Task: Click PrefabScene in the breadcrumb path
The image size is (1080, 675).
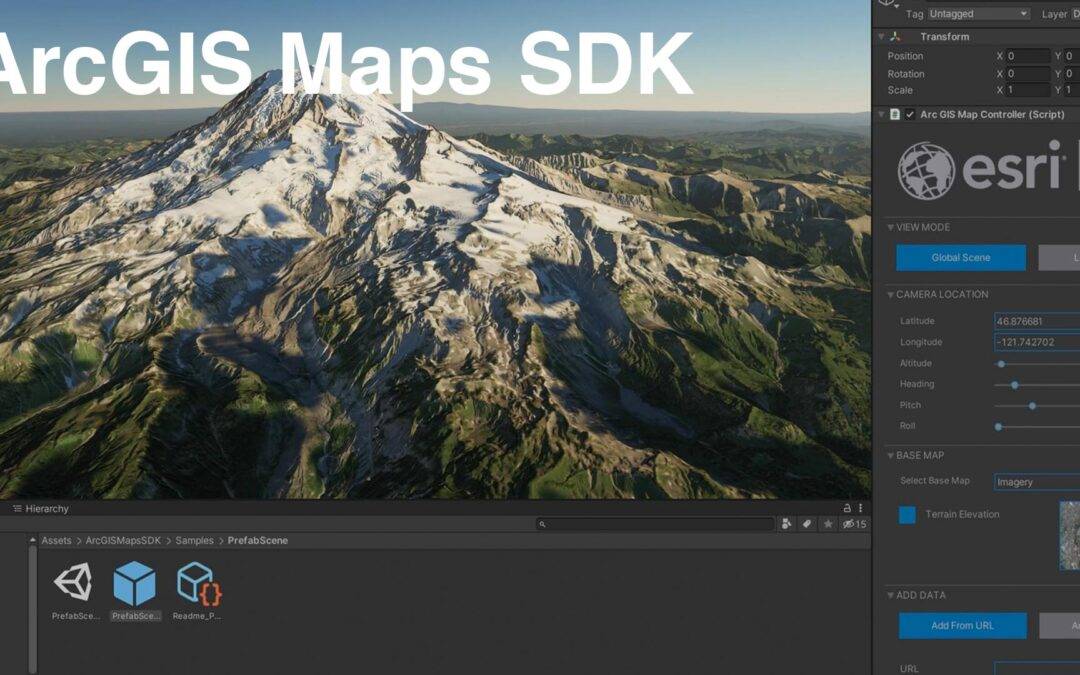Action: click(258, 541)
